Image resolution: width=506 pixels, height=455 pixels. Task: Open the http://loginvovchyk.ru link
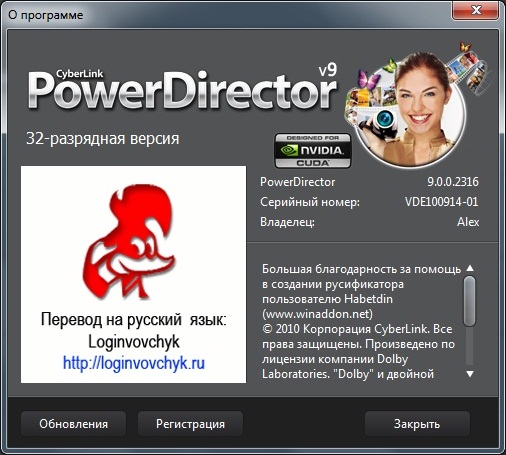coord(134,363)
